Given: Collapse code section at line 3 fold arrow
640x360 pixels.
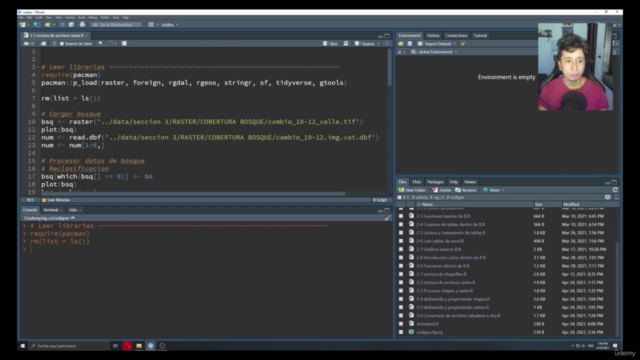Looking at the screenshot, I should pyautogui.click(x=38, y=67).
